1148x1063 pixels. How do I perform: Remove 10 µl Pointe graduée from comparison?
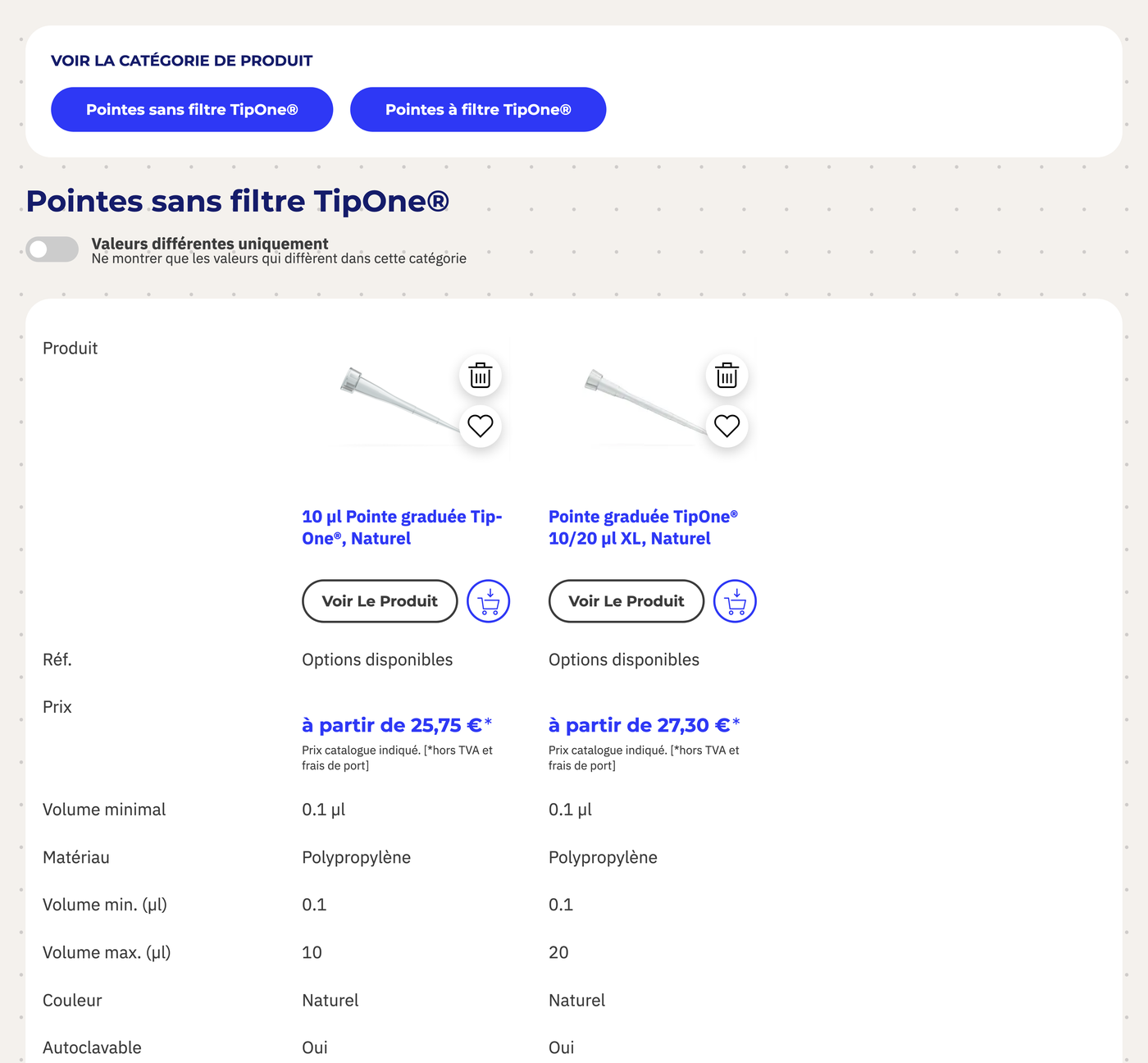coord(481,376)
